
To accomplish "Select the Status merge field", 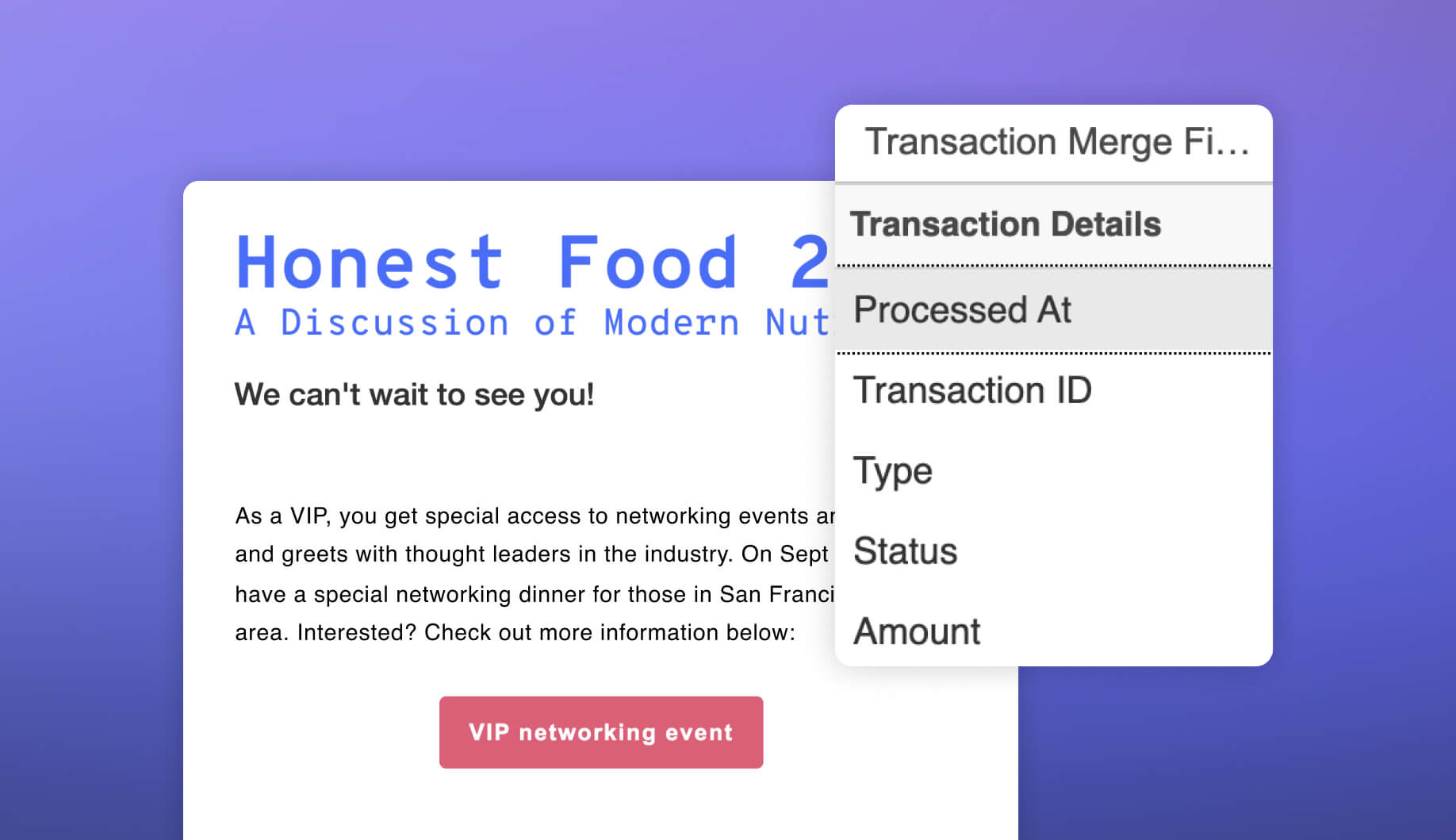I will point(905,551).
